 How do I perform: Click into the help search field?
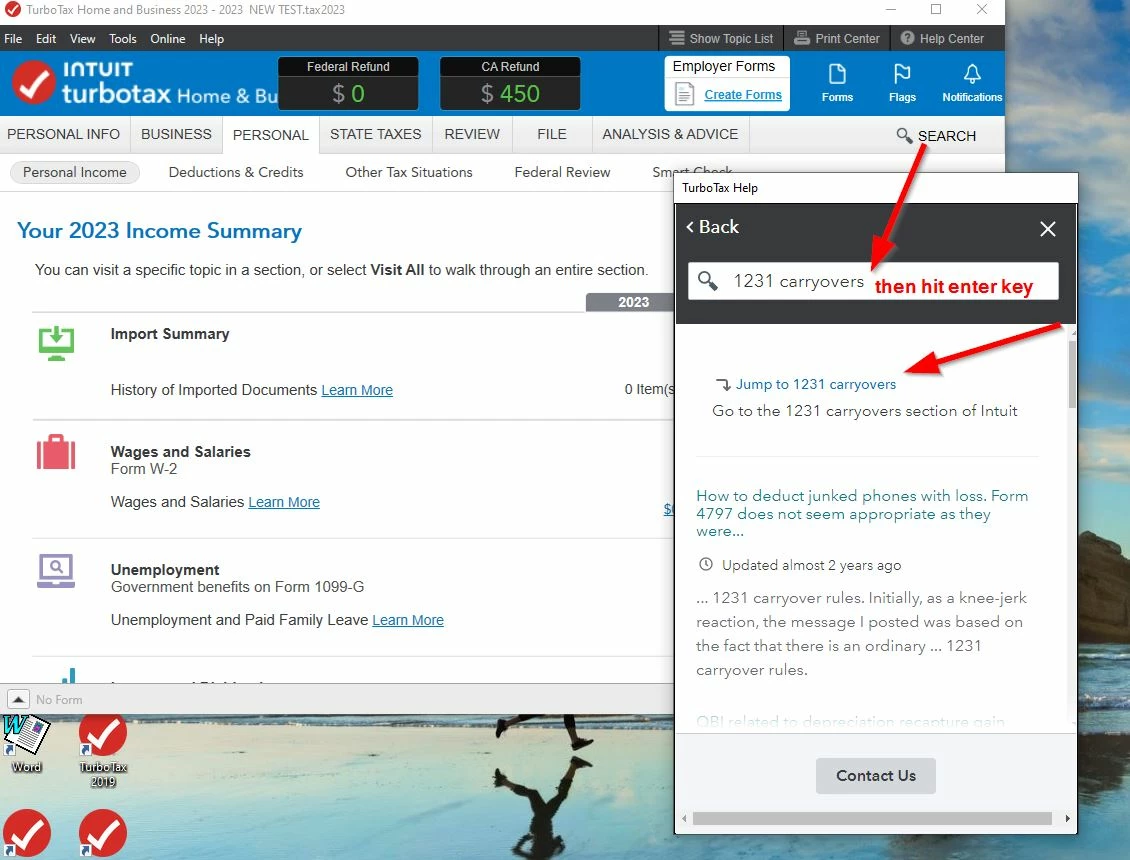point(873,280)
